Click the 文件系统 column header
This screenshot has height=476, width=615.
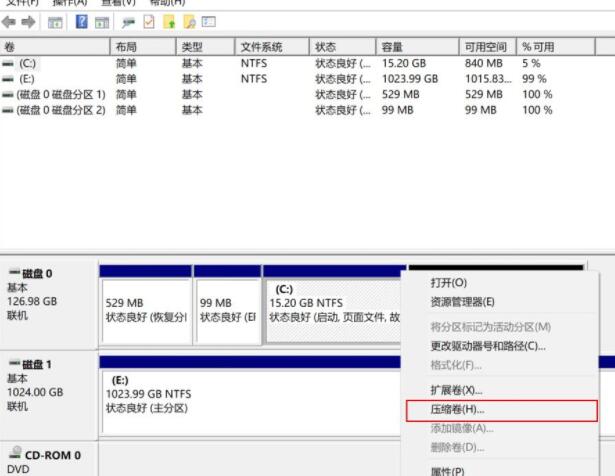(x=261, y=47)
